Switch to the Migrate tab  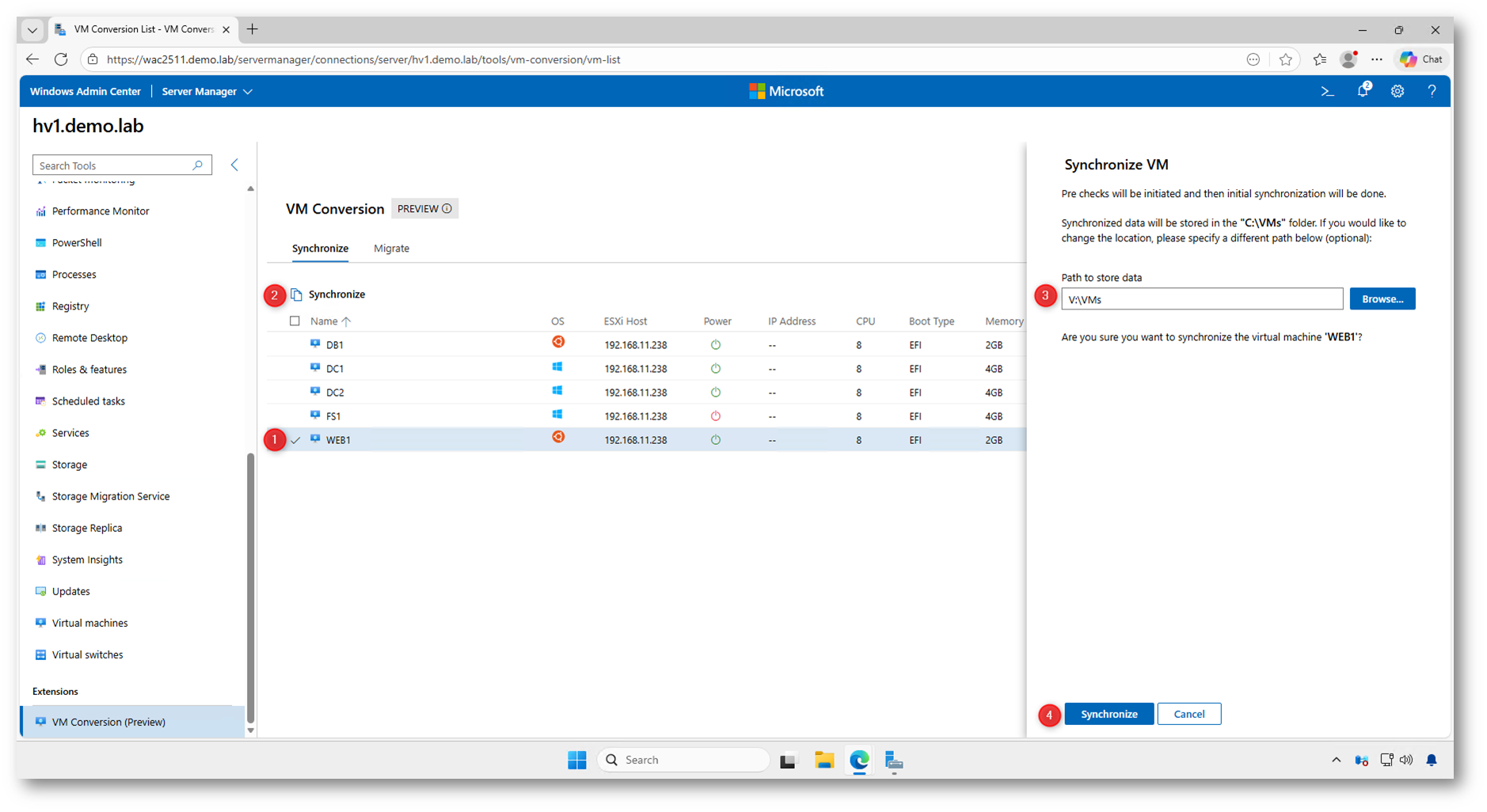click(x=391, y=249)
